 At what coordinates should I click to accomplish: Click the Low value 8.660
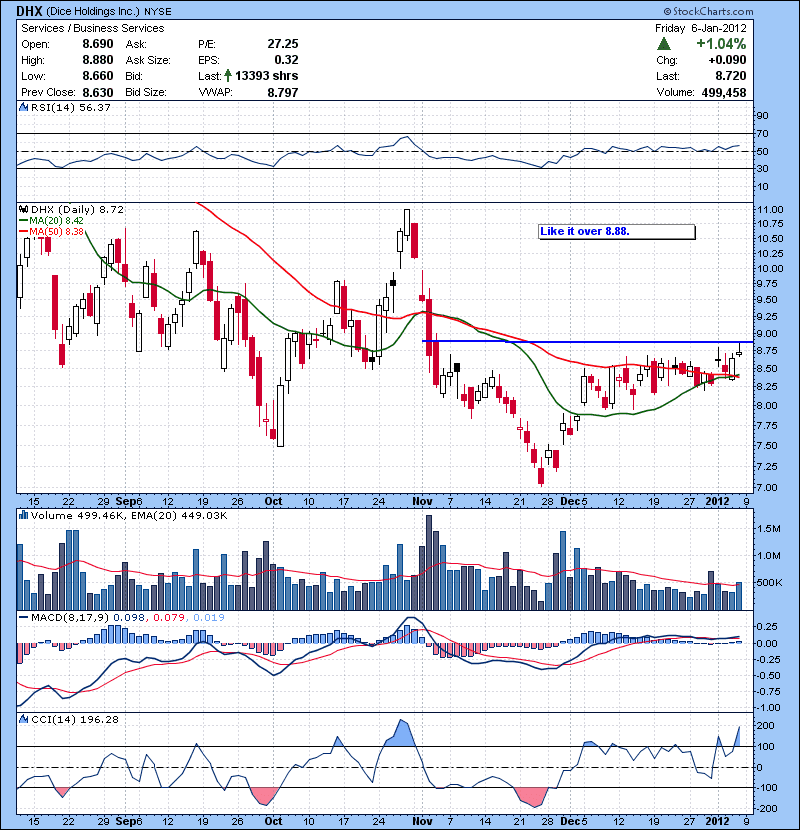pyautogui.click(x=97, y=76)
